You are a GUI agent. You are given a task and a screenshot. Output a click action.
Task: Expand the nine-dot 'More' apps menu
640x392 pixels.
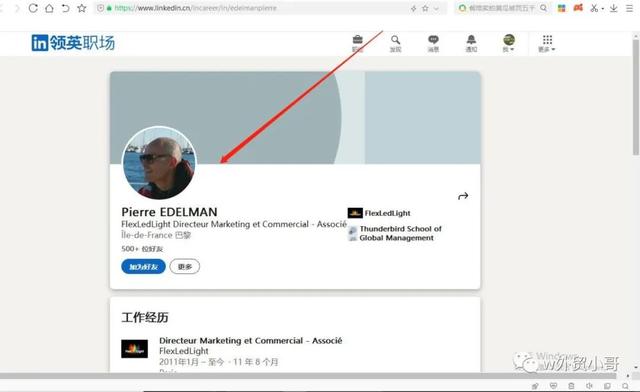547,43
